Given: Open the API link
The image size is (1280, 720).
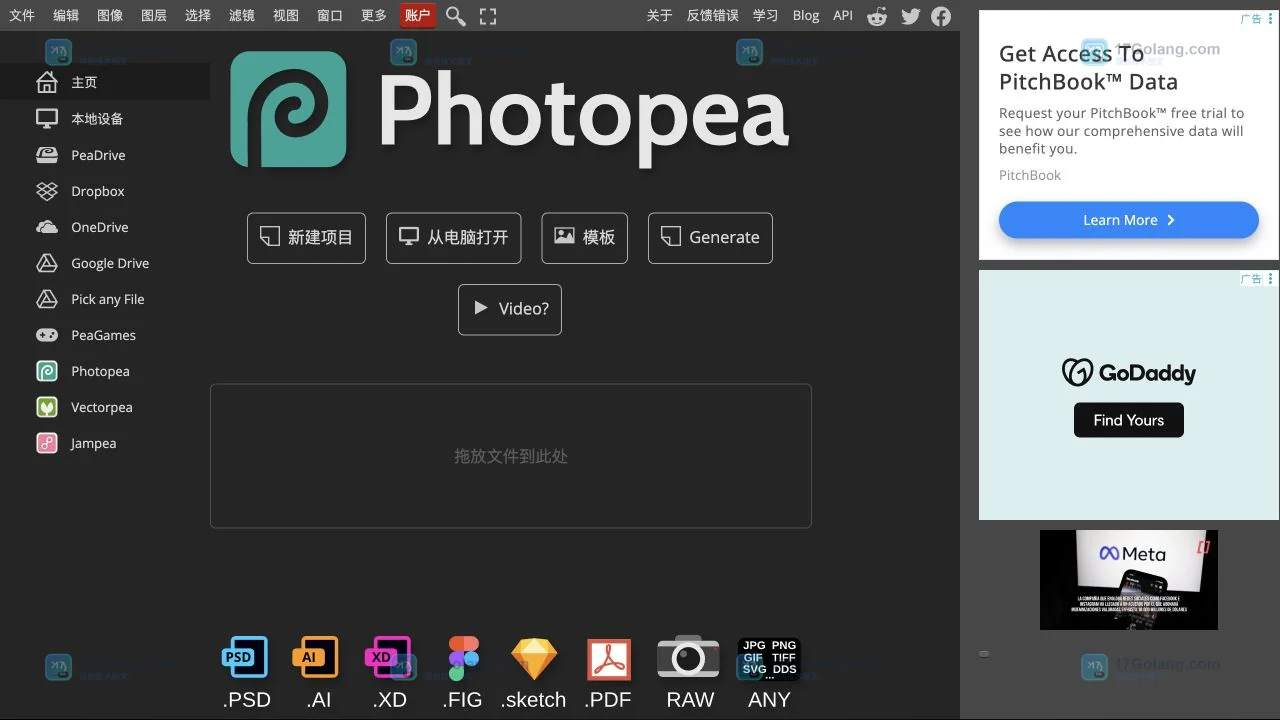Looking at the screenshot, I should tap(843, 15).
